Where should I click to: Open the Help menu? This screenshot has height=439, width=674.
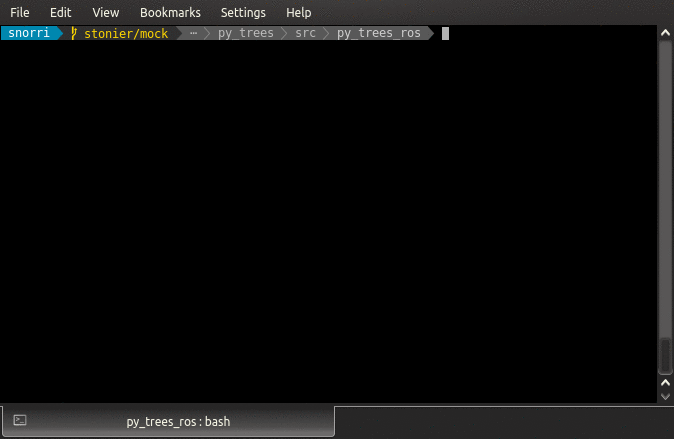click(298, 12)
